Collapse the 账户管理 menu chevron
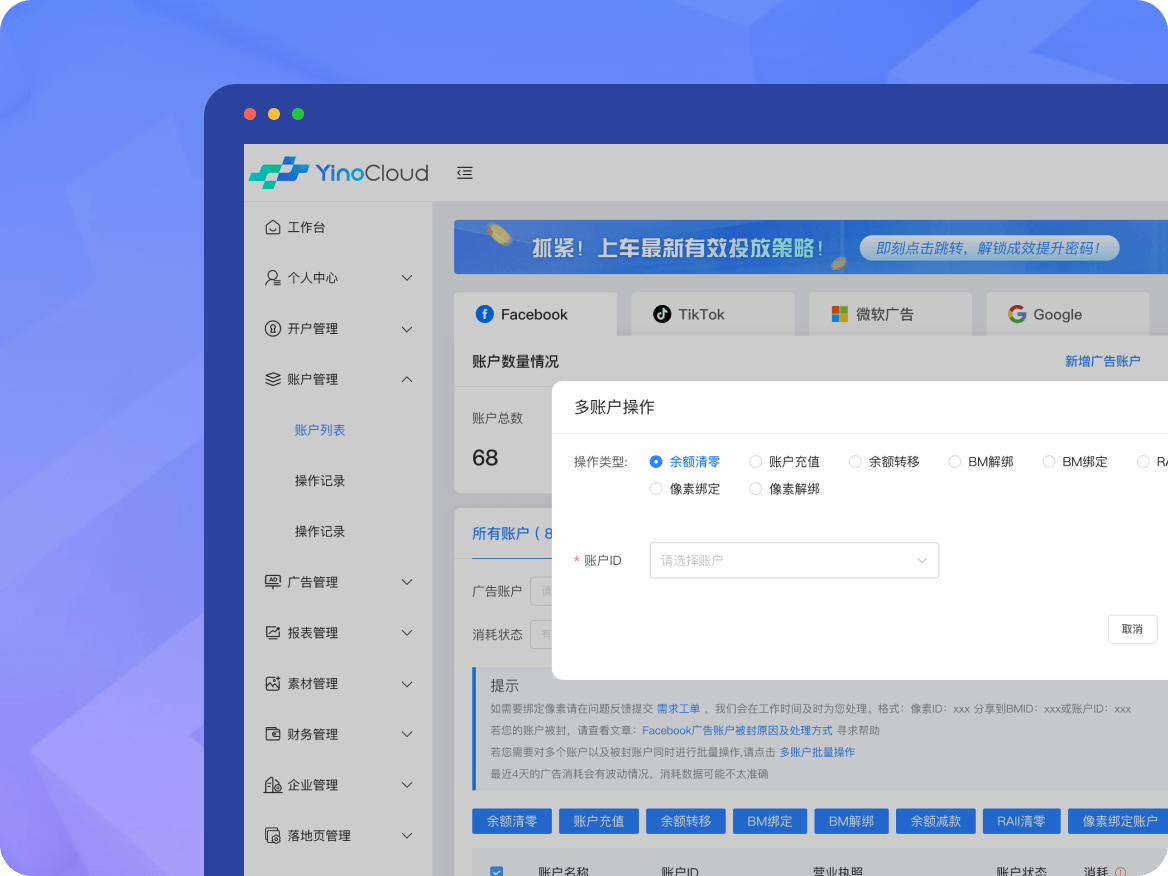Screen dimensions: 1168x876 pyautogui.click(x=407, y=379)
